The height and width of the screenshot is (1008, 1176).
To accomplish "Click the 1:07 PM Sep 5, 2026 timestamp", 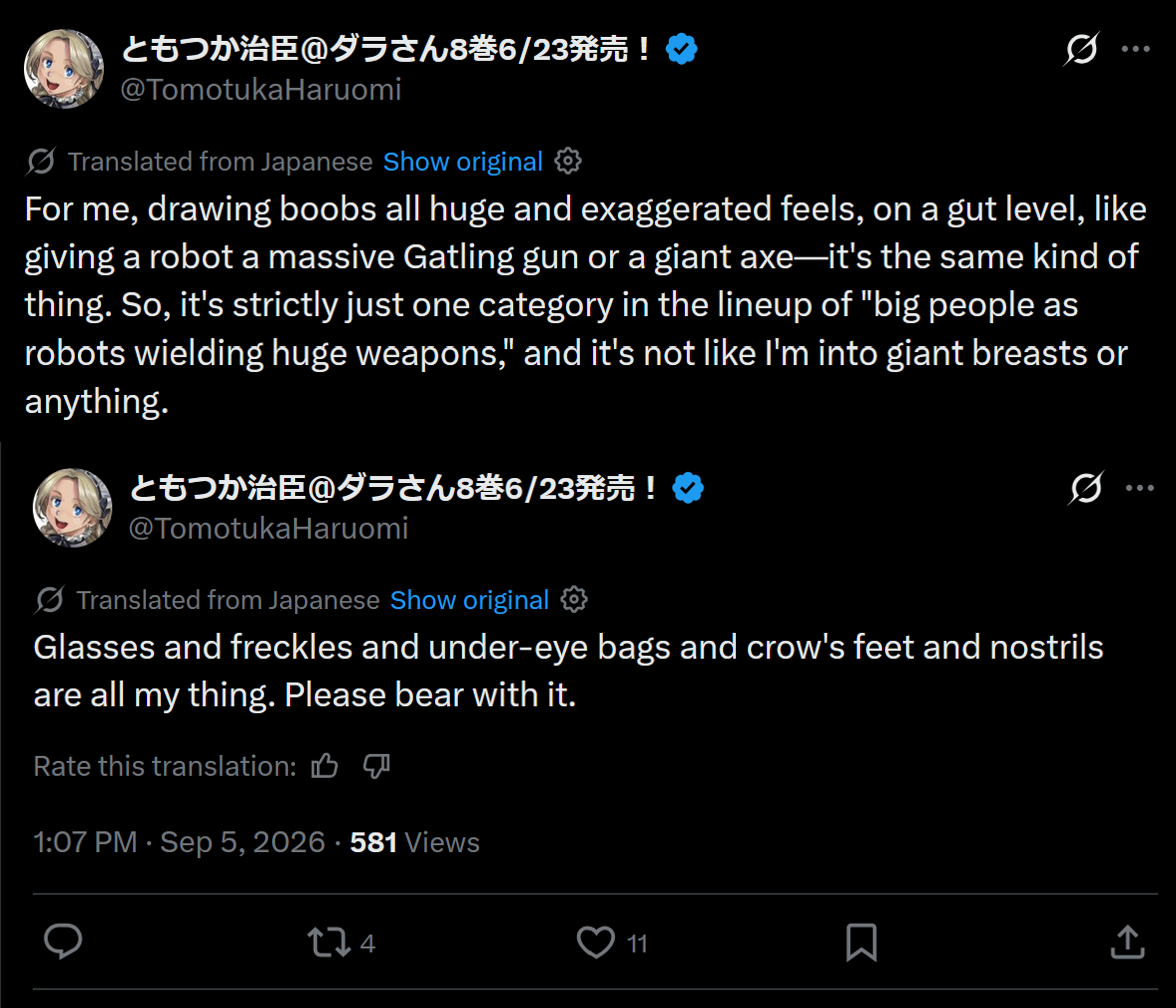I will click(179, 842).
